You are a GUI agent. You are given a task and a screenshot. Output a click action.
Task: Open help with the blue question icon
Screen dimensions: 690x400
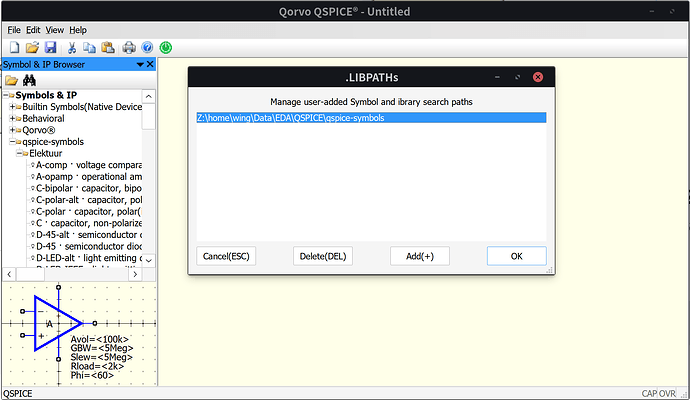click(147, 47)
